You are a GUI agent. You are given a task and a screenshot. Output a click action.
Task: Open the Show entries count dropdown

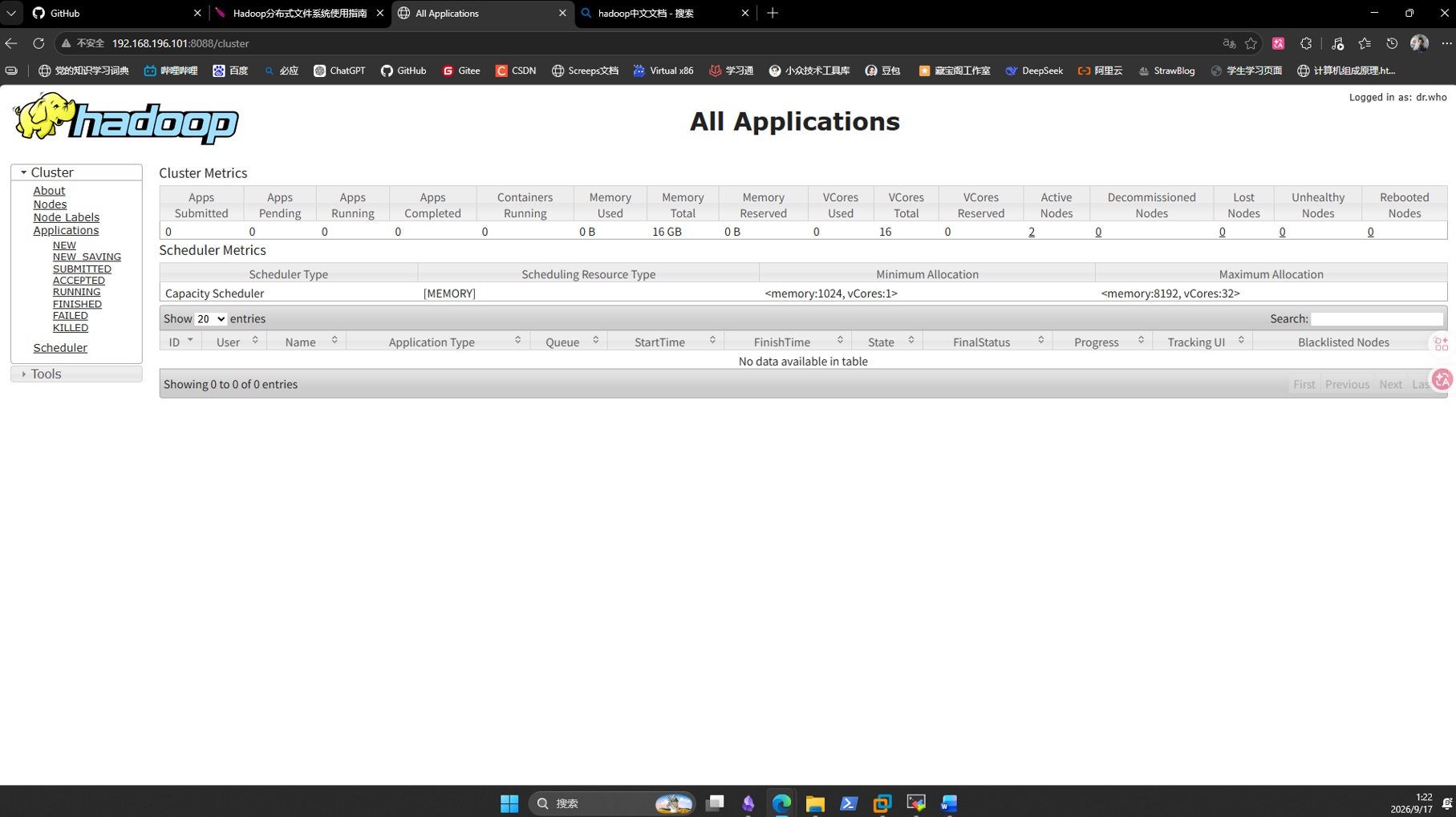coord(211,319)
